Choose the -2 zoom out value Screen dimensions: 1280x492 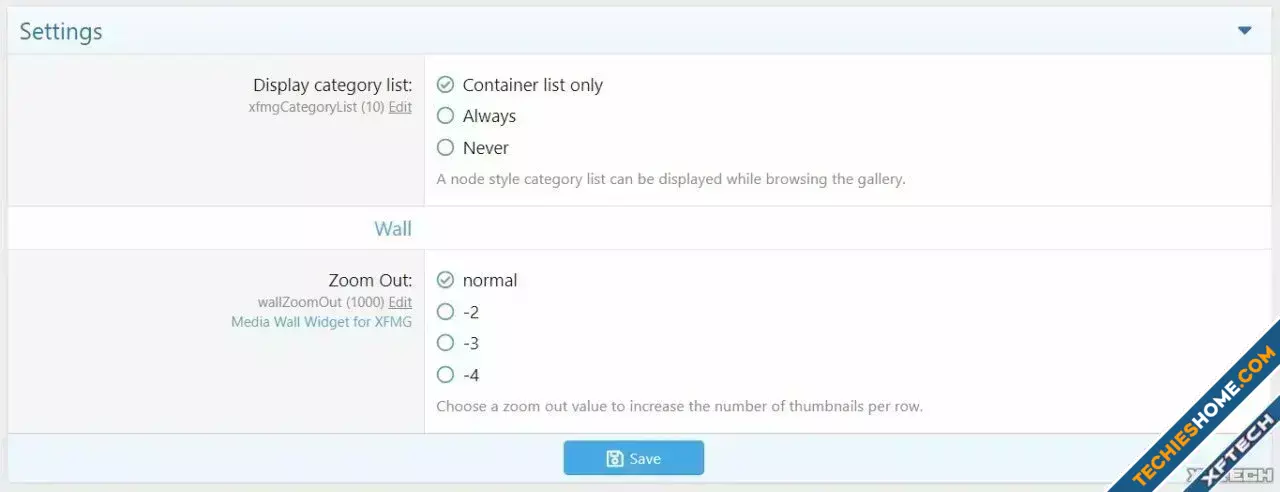(x=446, y=312)
